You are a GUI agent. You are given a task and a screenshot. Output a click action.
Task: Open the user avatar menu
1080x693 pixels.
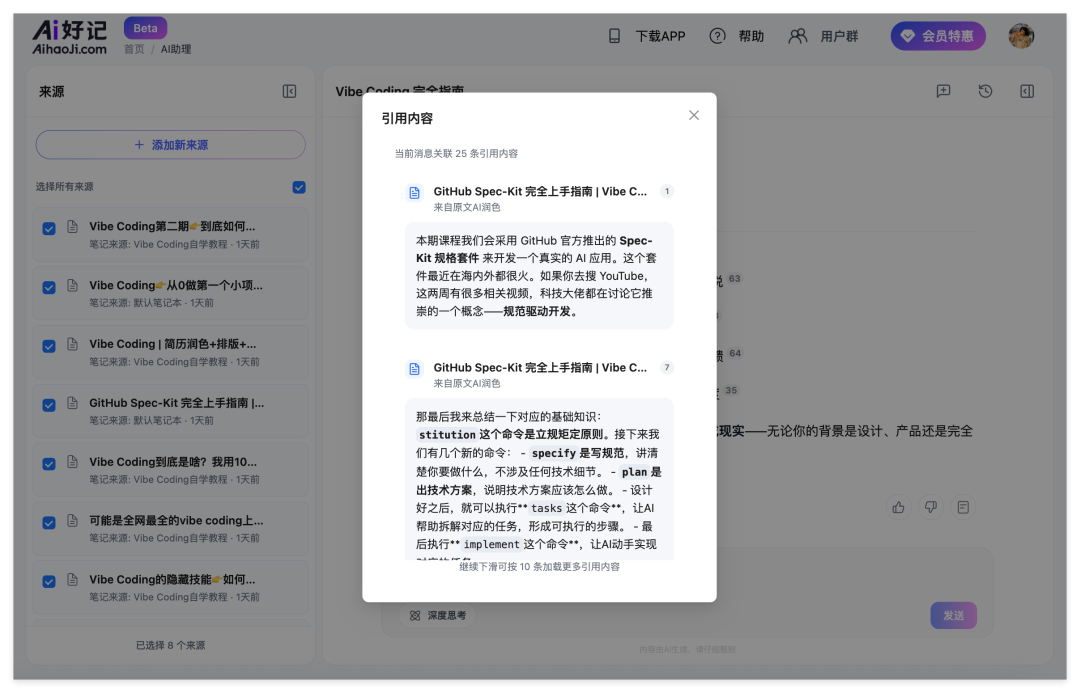1021,36
